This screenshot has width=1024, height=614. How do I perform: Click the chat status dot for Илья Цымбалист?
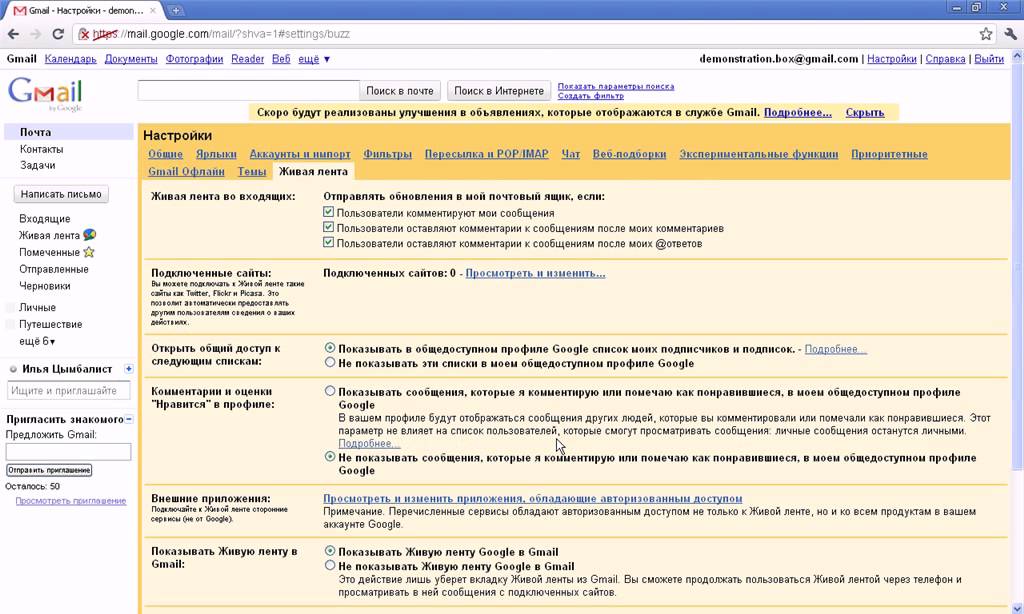click(x=12, y=370)
